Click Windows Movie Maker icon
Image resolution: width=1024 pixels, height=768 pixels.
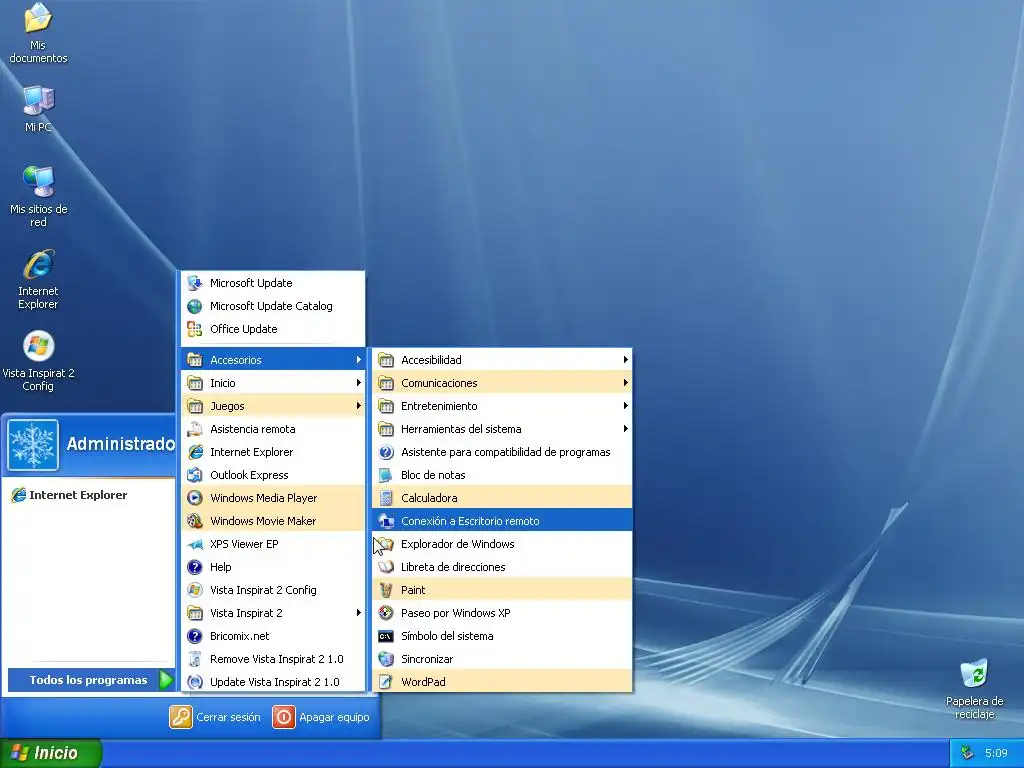click(195, 520)
